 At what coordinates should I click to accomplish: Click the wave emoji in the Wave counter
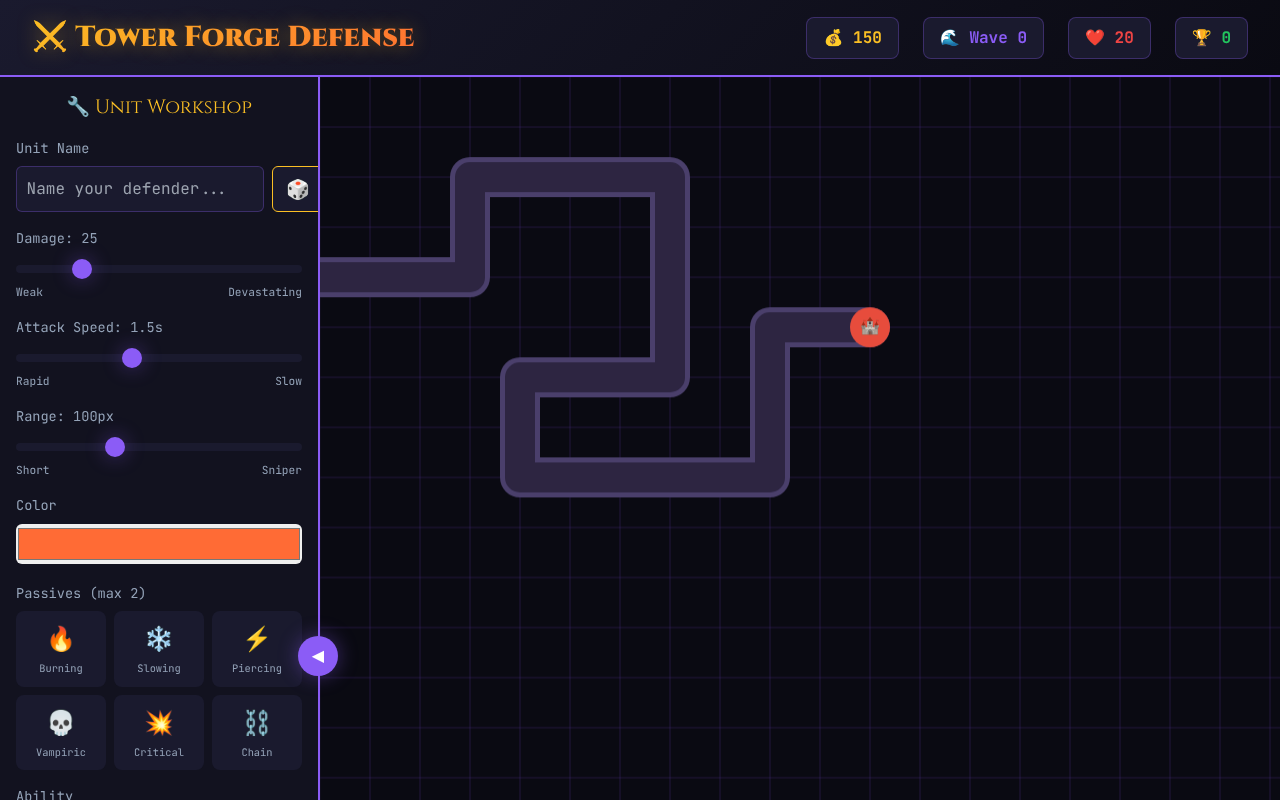click(x=950, y=37)
